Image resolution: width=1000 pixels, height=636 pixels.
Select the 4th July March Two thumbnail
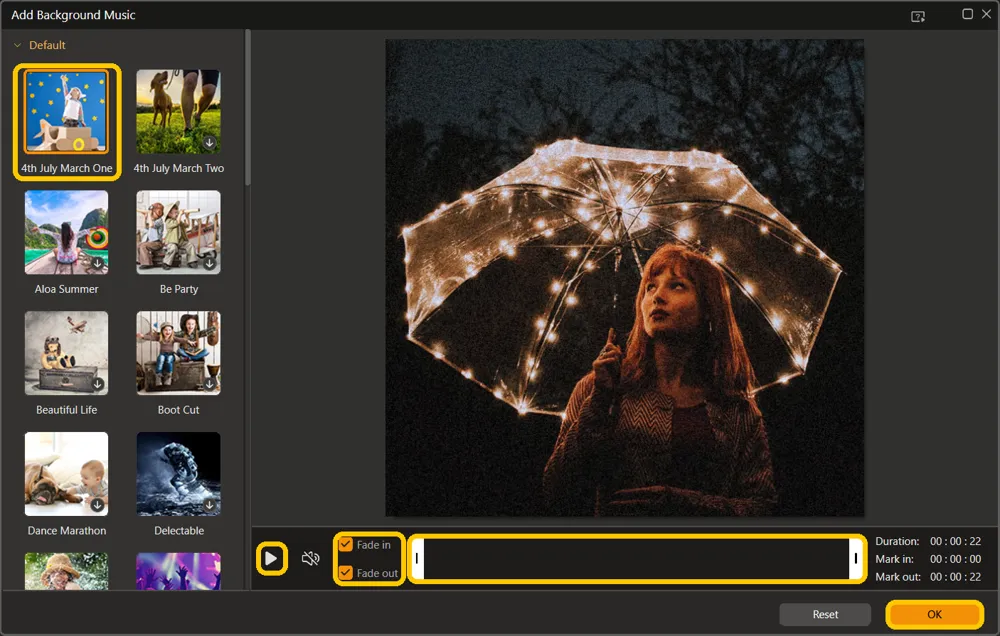[x=179, y=112]
